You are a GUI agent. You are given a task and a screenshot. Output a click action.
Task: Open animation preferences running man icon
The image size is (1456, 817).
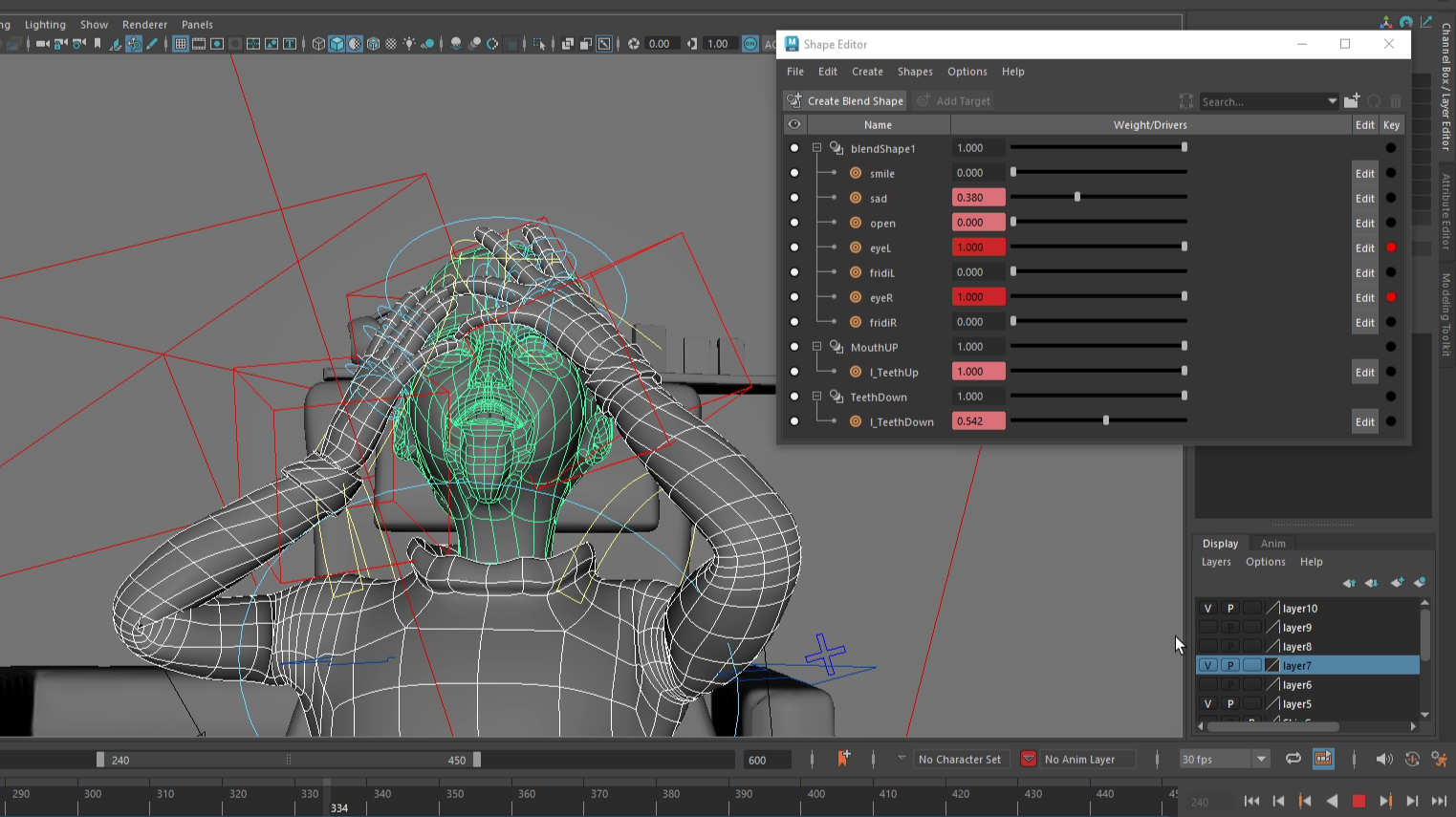1439,759
